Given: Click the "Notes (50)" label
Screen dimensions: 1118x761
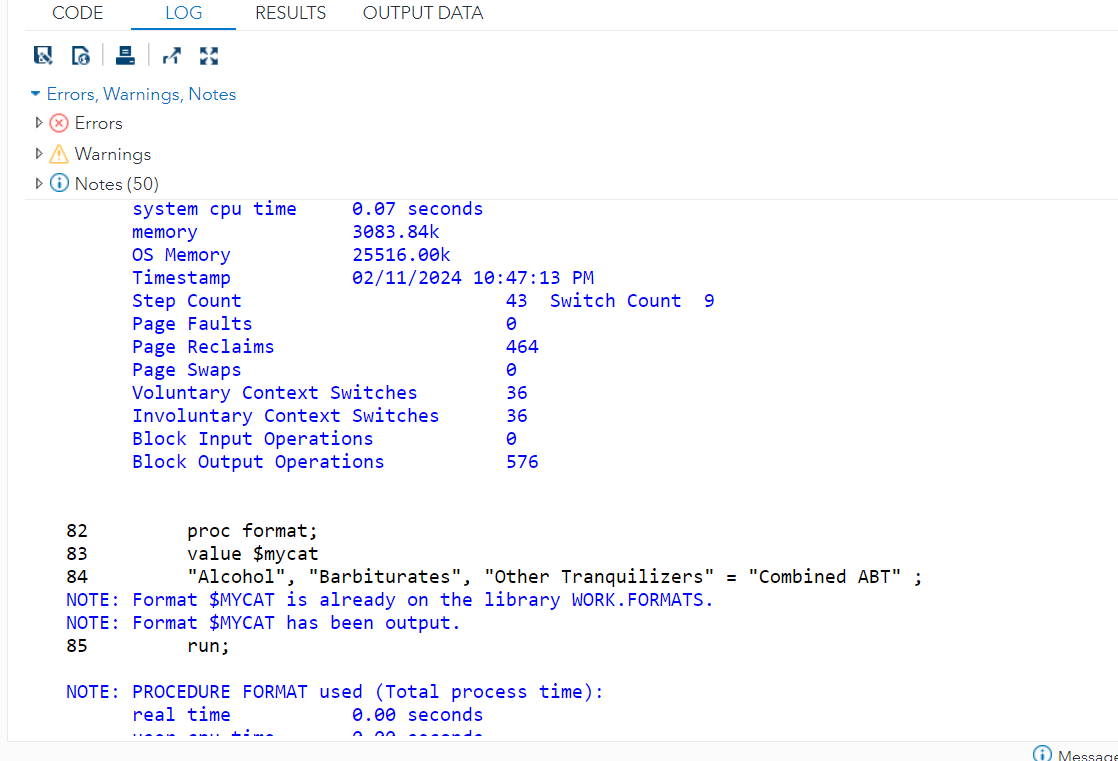Looking at the screenshot, I should click(116, 184).
